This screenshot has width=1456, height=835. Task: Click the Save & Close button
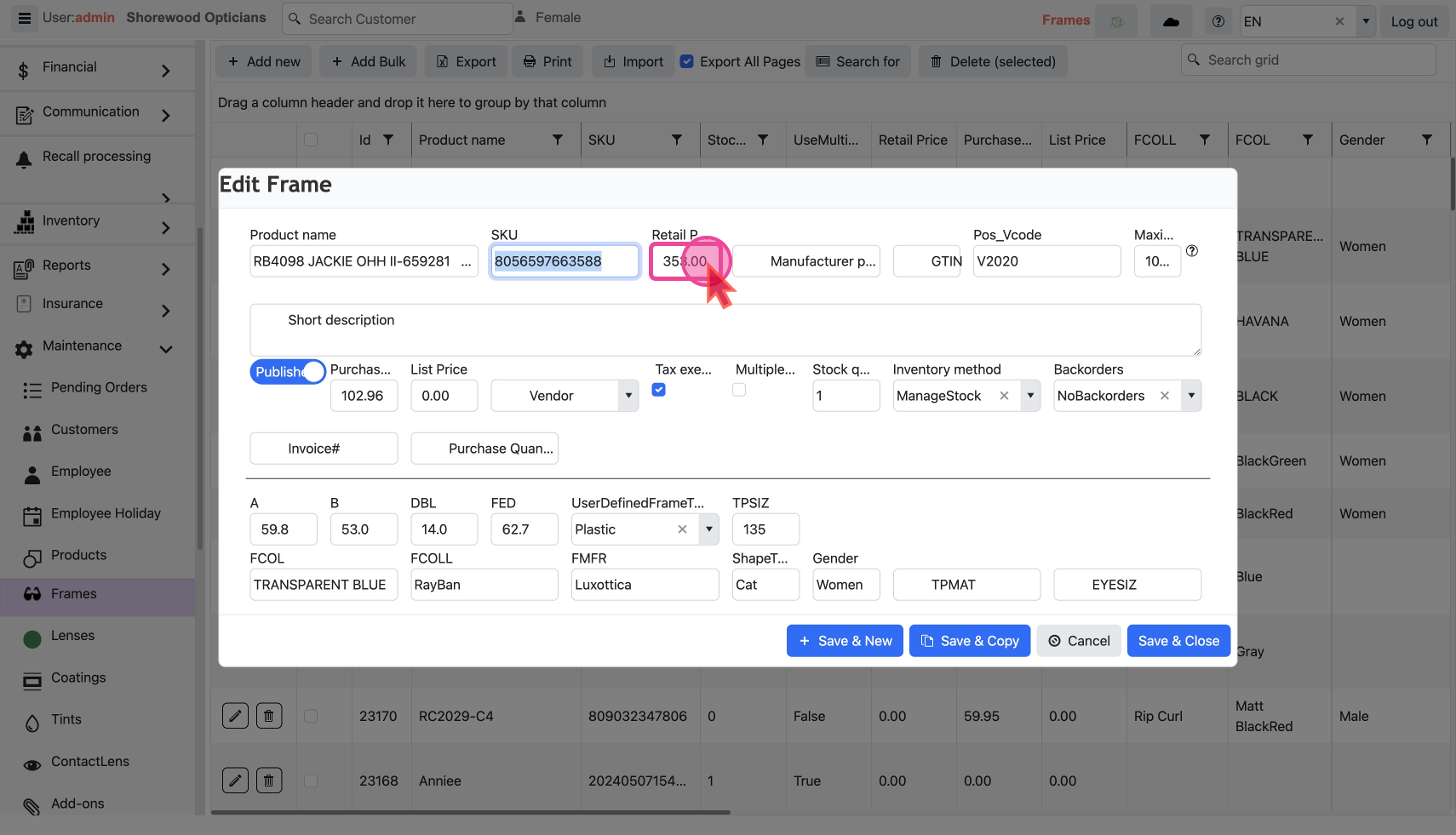[x=1178, y=641]
